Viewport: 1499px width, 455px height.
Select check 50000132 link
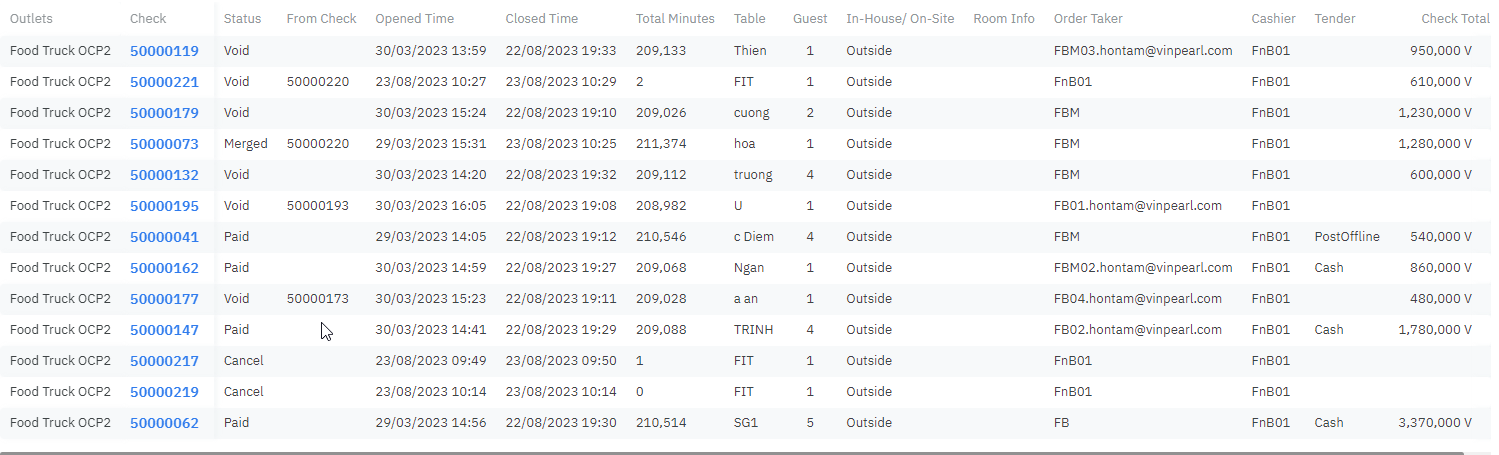[x=164, y=175]
